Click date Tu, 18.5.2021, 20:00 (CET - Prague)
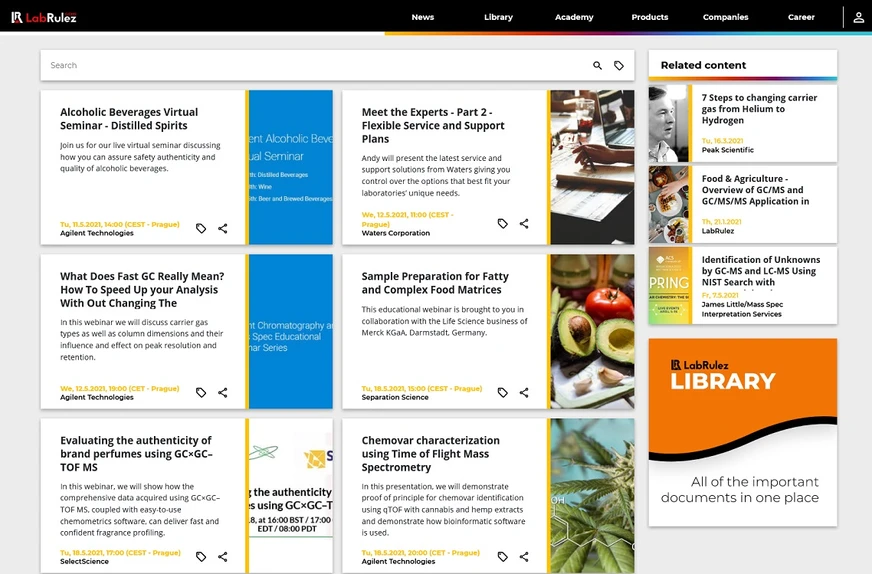Image resolution: width=872 pixels, height=574 pixels. pos(420,552)
